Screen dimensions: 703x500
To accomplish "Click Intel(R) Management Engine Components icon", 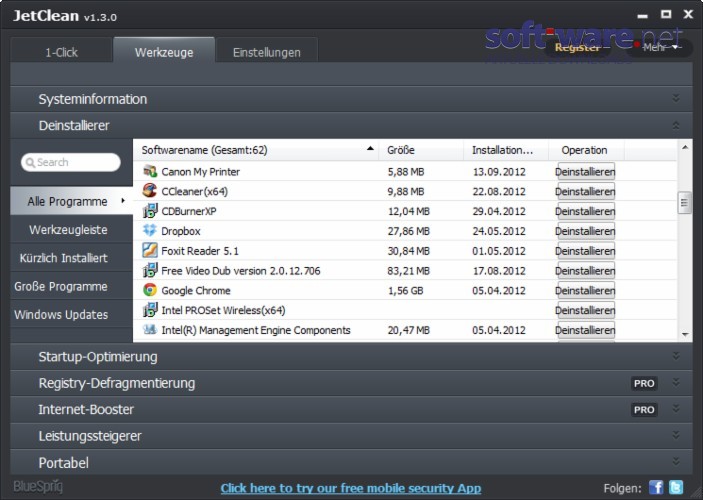I will (150, 329).
